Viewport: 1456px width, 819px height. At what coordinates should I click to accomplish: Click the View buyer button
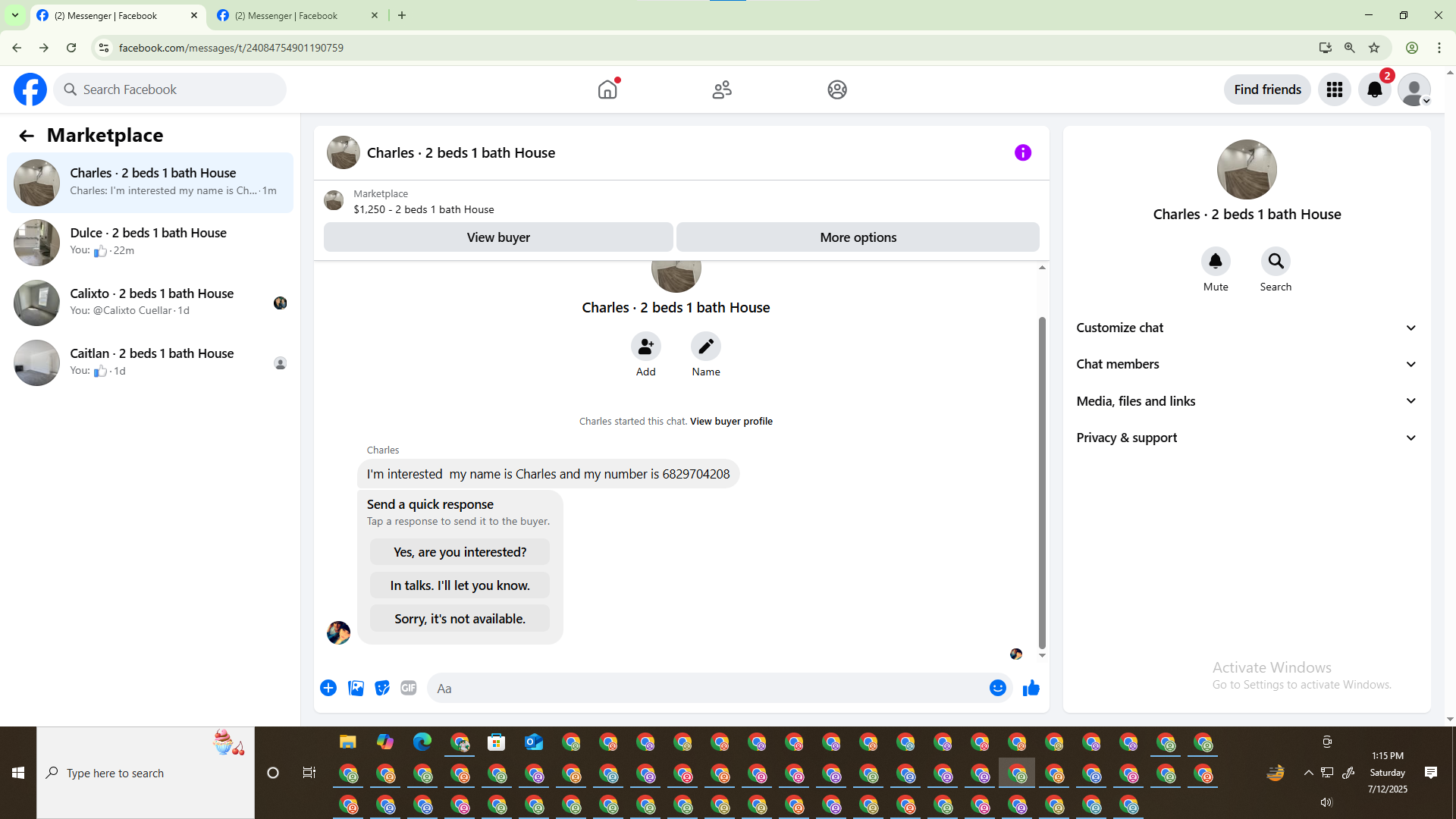coord(498,237)
